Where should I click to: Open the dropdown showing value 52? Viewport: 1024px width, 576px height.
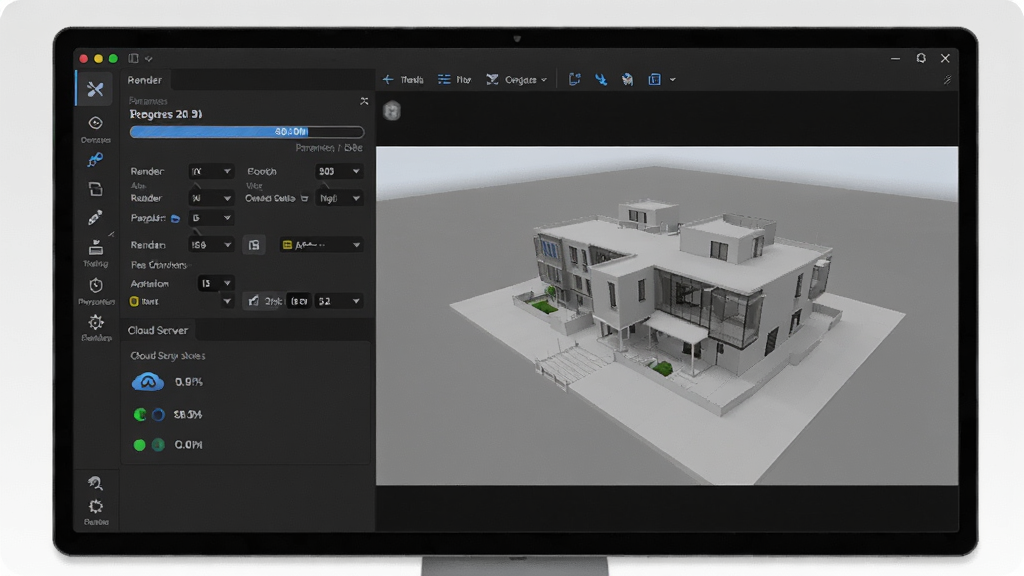[339, 301]
